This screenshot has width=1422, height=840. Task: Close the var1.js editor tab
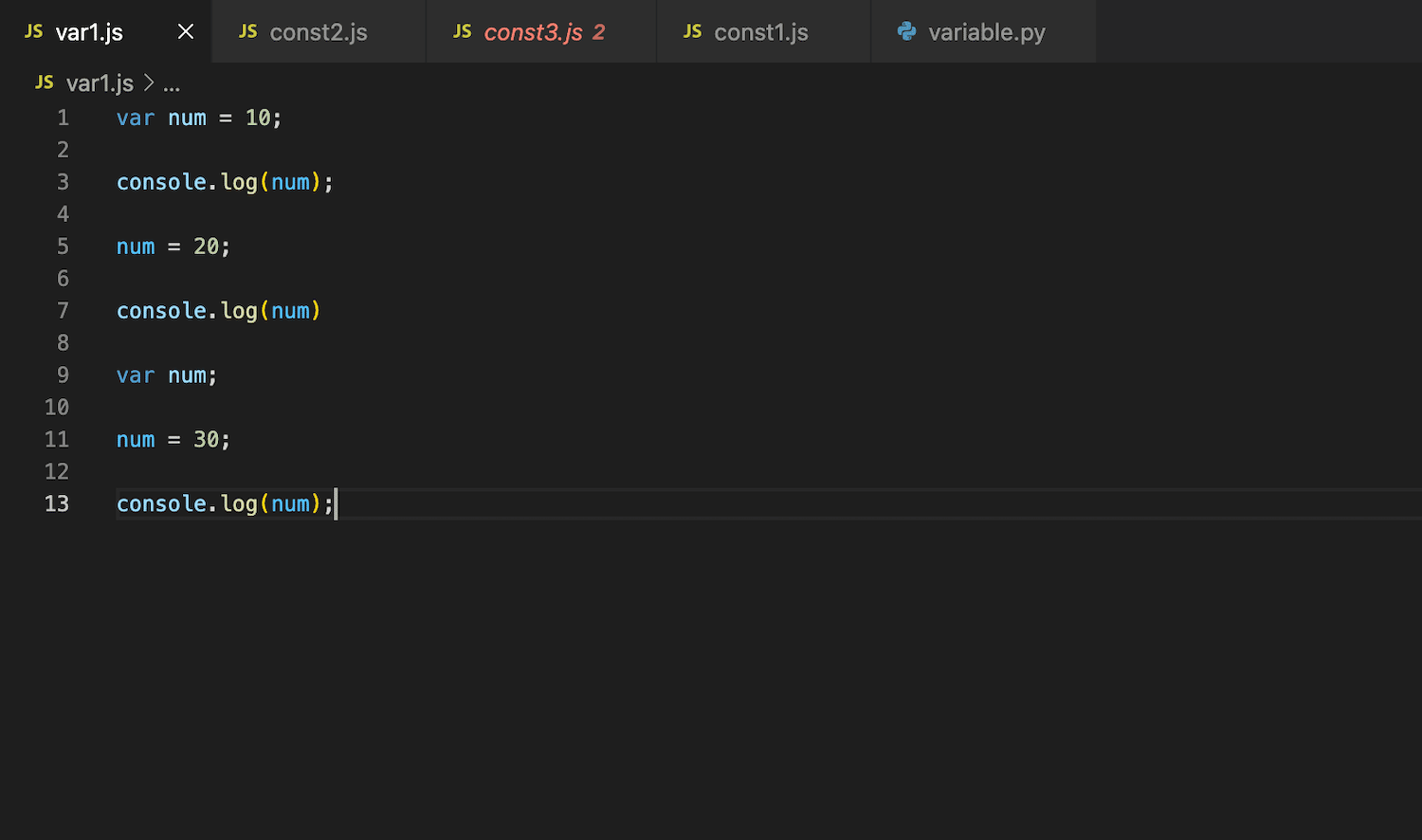[x=186, y=32]
